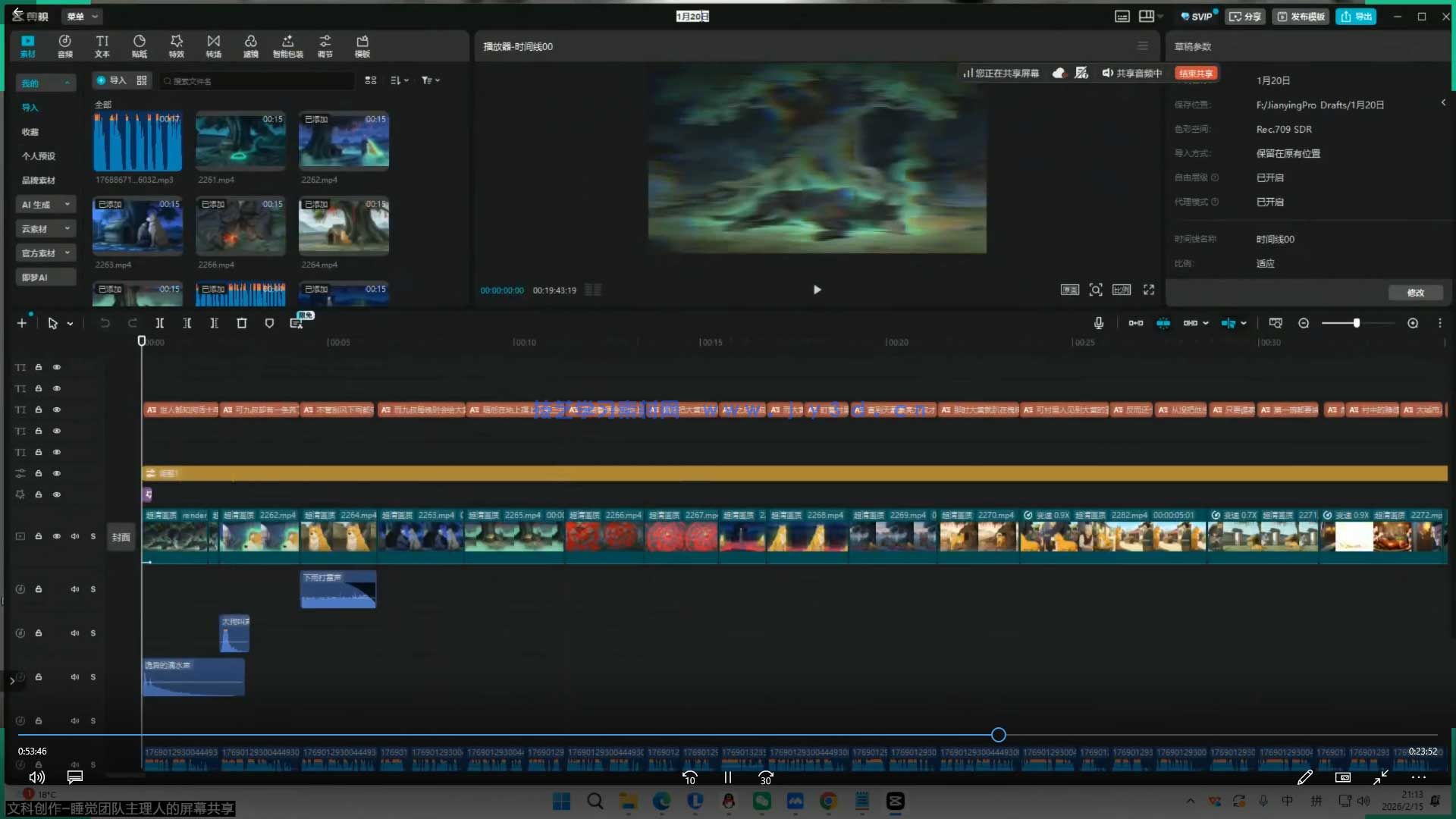Click the split clip tool in the timeline toolbar

point(160,323)
